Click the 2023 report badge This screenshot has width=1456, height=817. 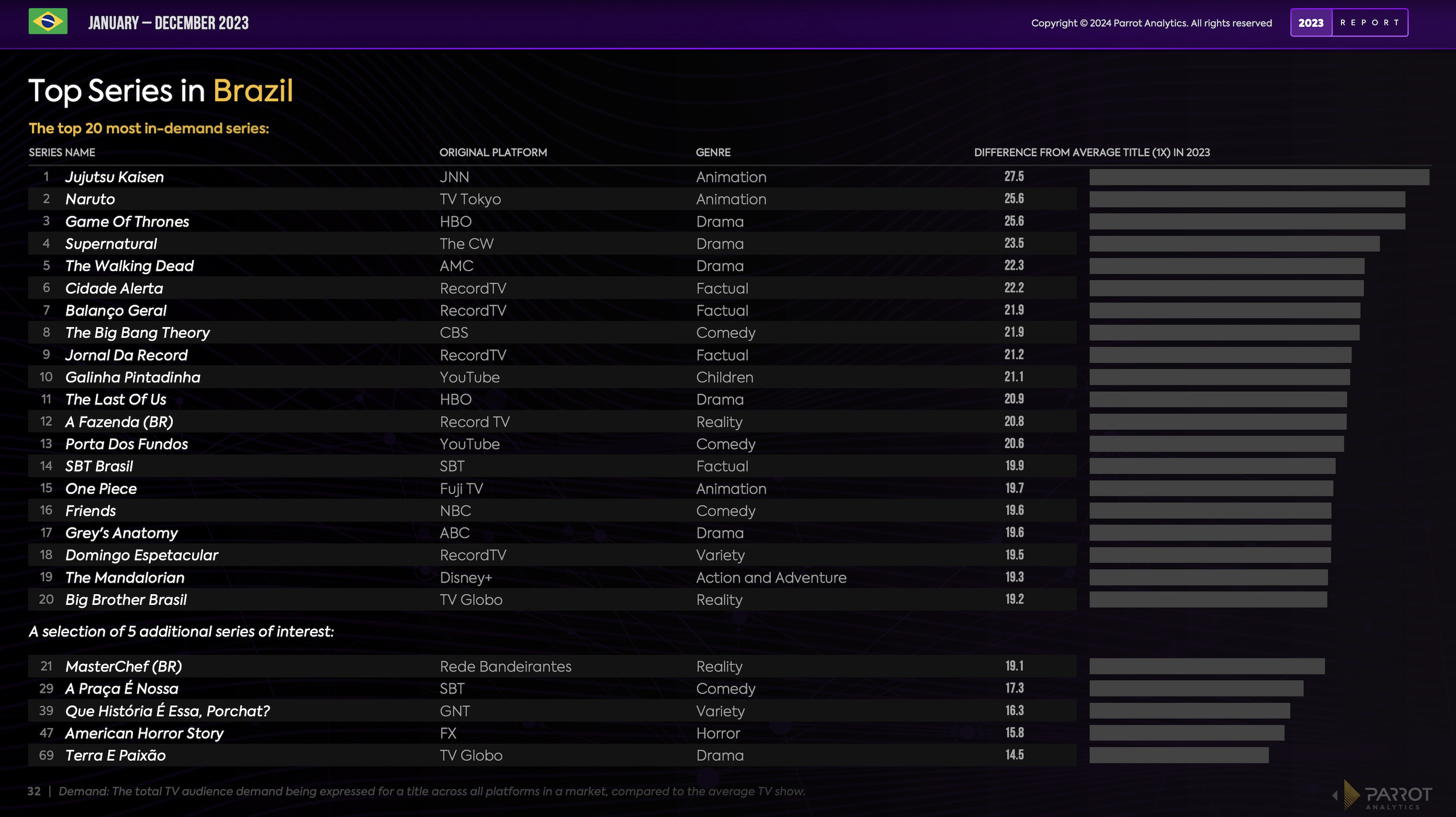click(x=1349, y=22)
